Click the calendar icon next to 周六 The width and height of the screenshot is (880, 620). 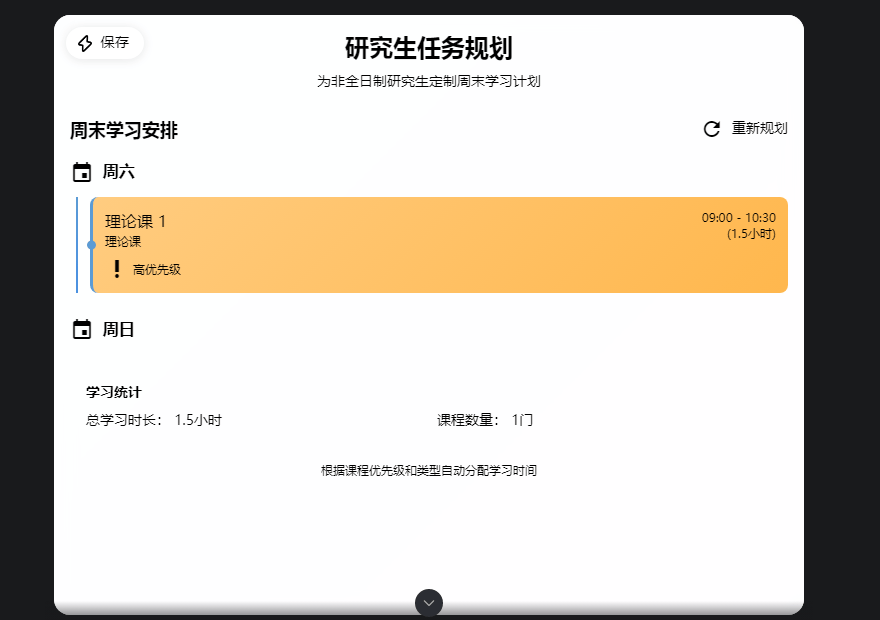coord(82,172)
